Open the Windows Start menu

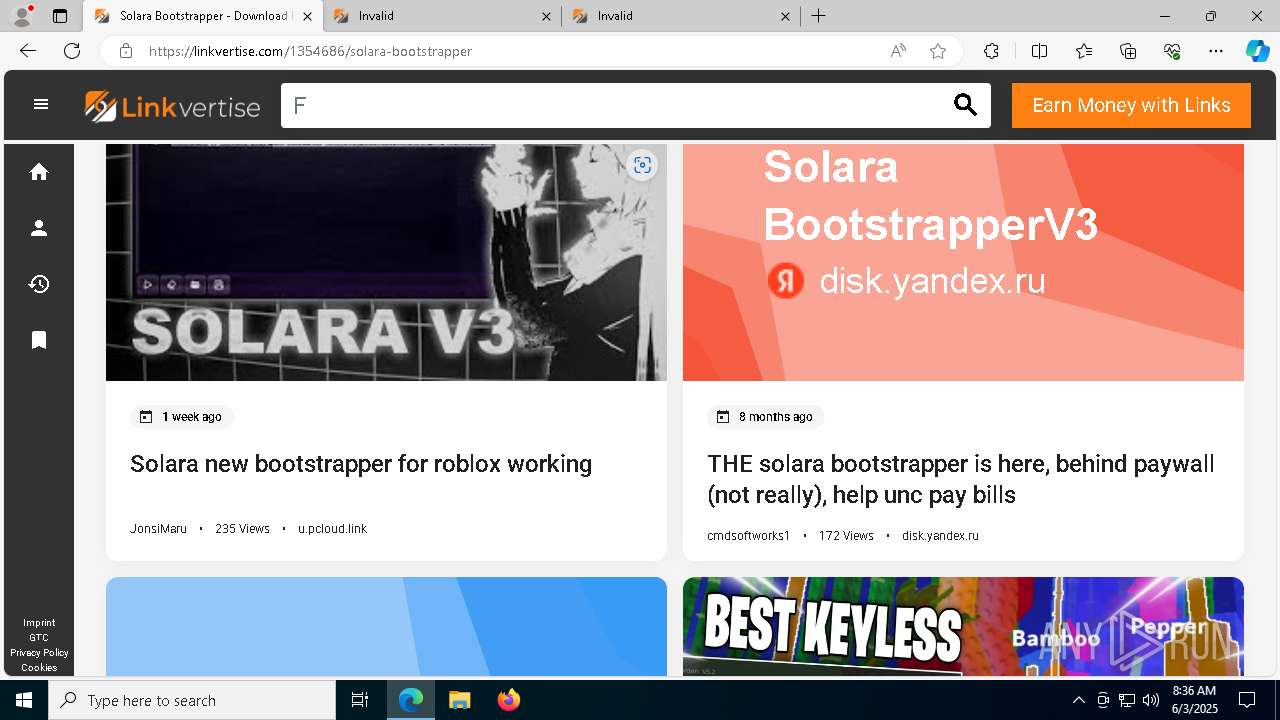pos(24,700)
